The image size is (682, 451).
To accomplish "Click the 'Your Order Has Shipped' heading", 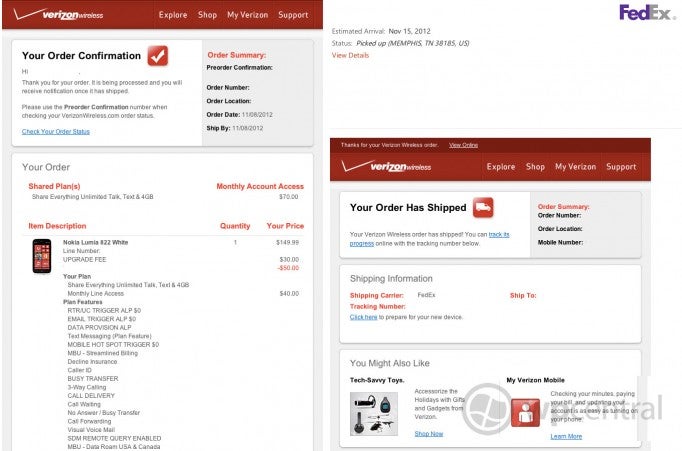I will point(408,207).
